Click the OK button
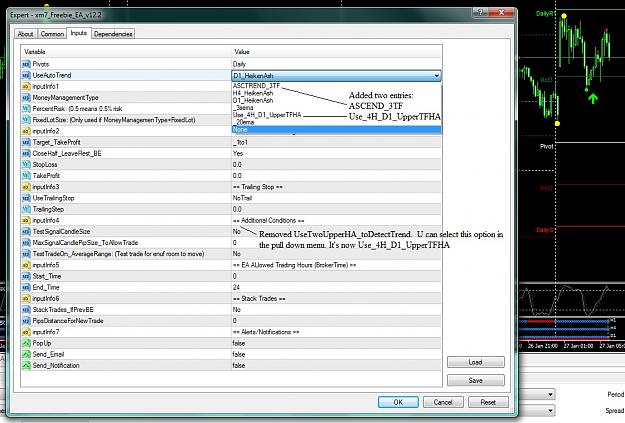Screen dimensions: 625x423 398,402
